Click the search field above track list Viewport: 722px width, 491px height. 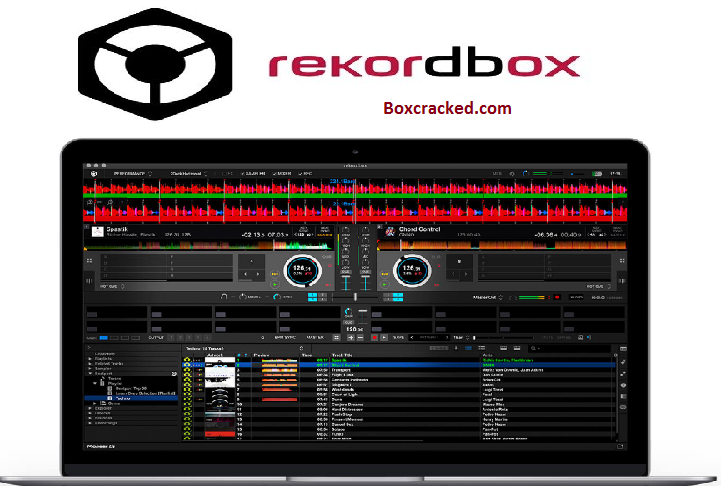click(571, 349)
